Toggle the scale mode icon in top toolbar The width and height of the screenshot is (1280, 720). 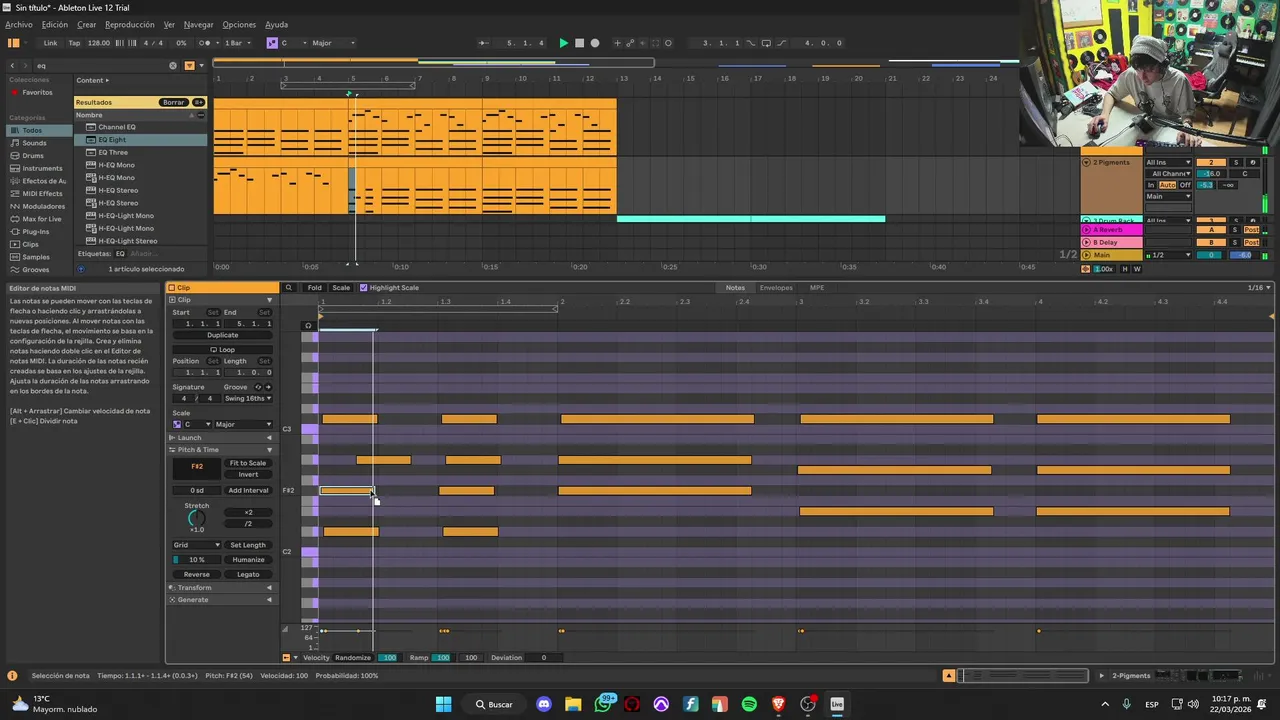272,43
